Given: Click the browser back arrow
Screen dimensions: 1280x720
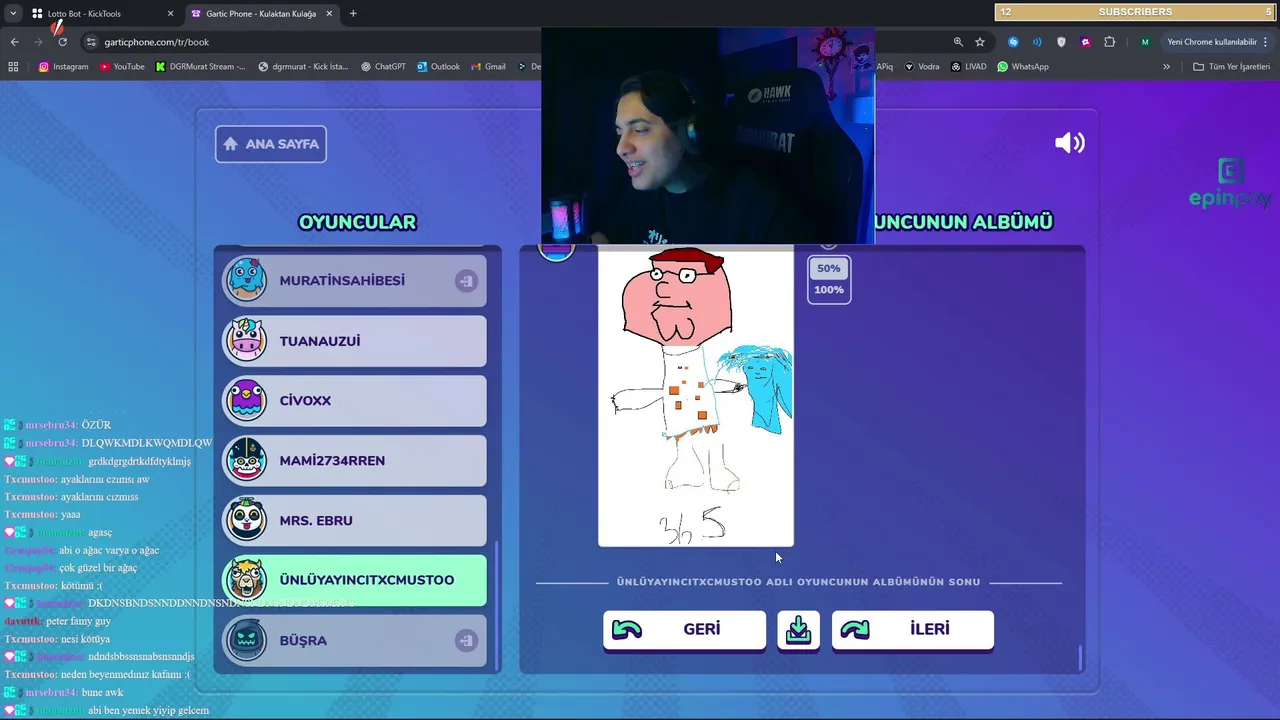Looking at the screenshot, I should click(x=14, y=42).
